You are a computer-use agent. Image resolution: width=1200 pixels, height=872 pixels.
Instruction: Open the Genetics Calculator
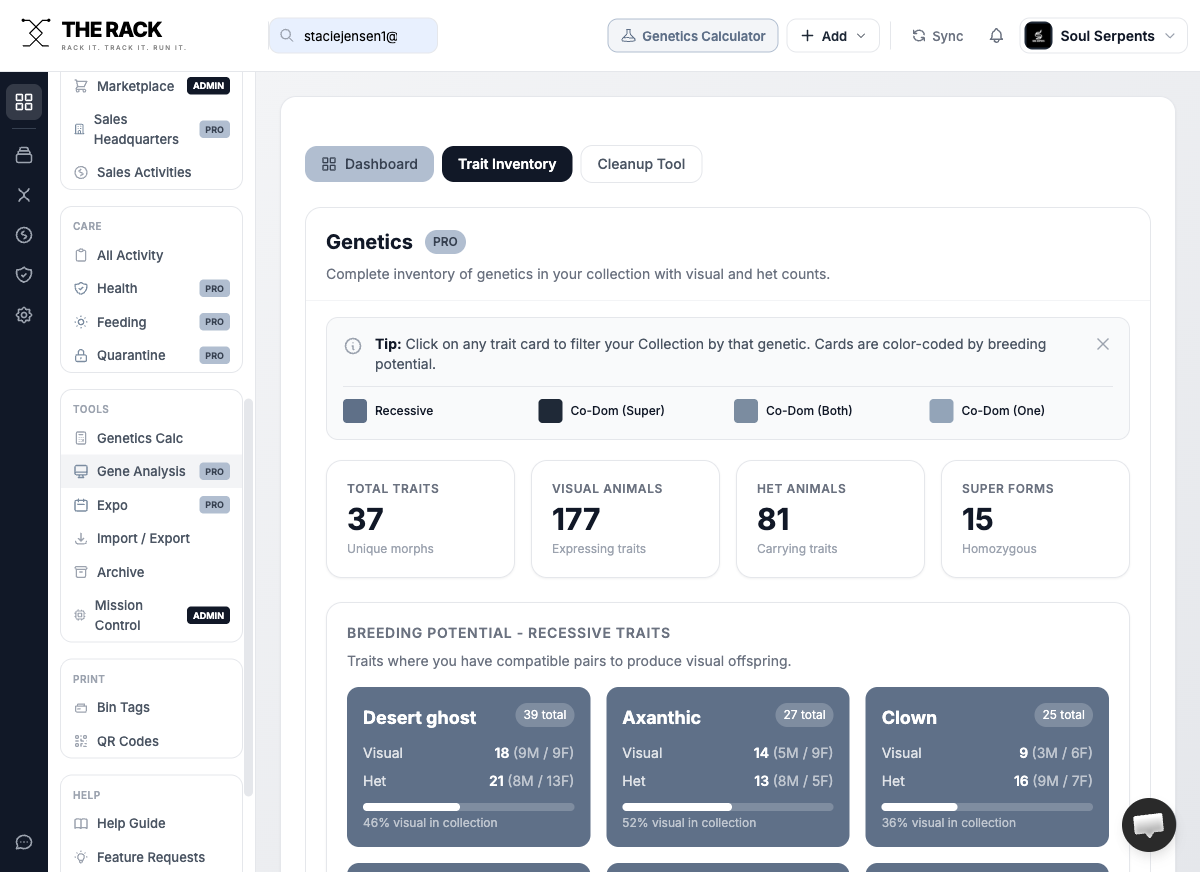(692, 35)
